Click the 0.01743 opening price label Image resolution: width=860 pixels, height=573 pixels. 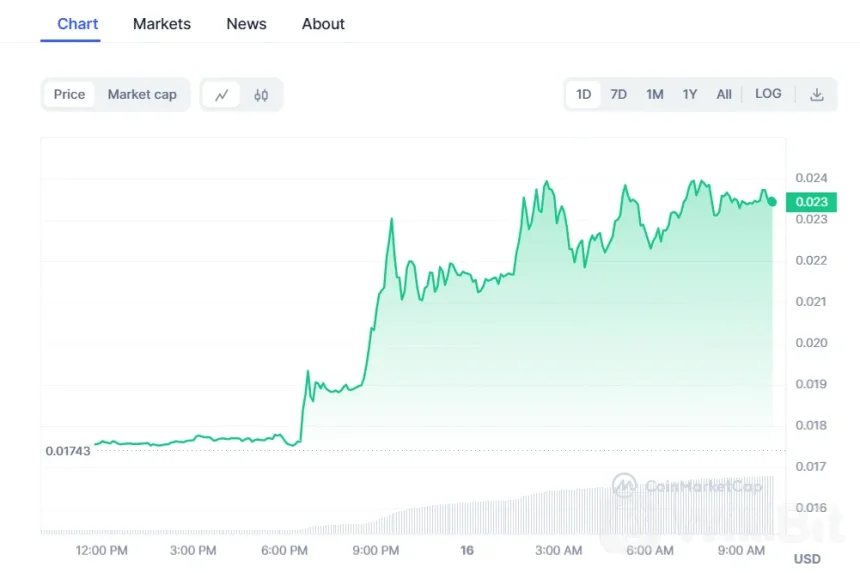click(68, 451)
